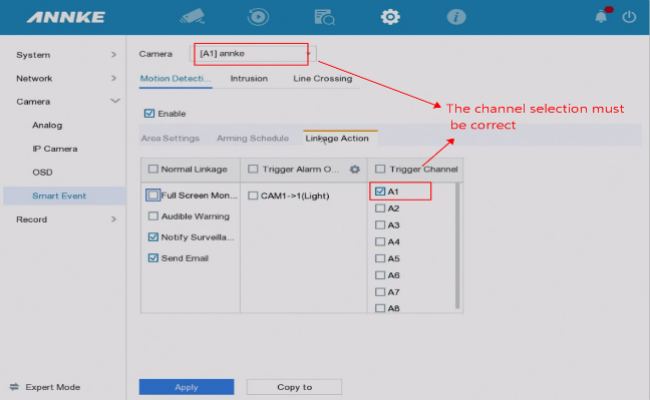Open the file search icon
Viewport: 650px width, 400px height.
tap(324, 17)
